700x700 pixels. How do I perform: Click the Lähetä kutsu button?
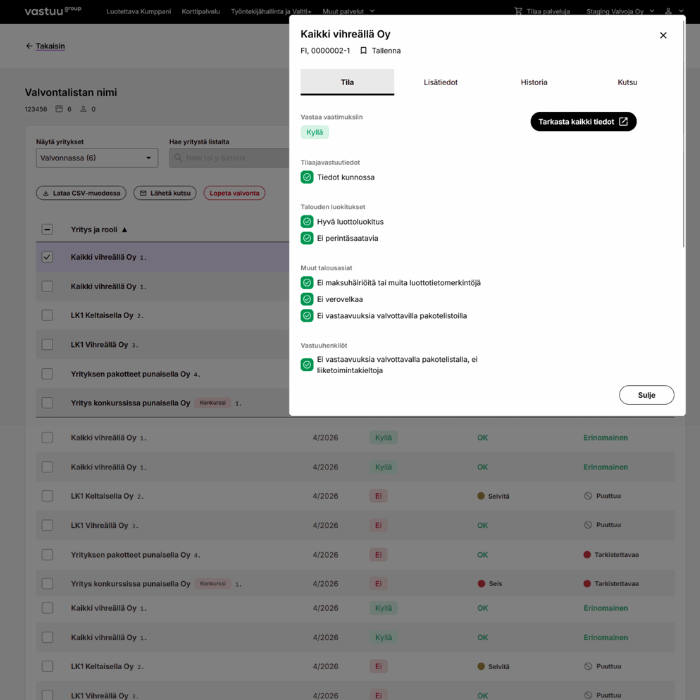pyautogui.click(x=165, y=193)
